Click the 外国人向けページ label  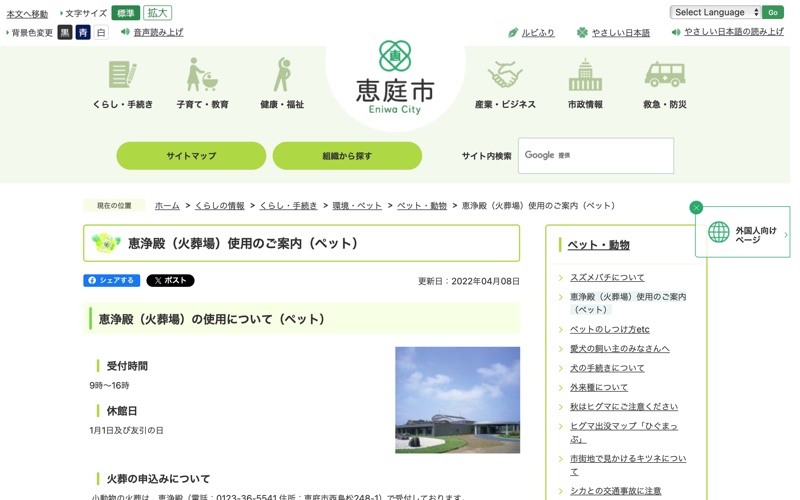pyautogui.click(x=756, y=235)
